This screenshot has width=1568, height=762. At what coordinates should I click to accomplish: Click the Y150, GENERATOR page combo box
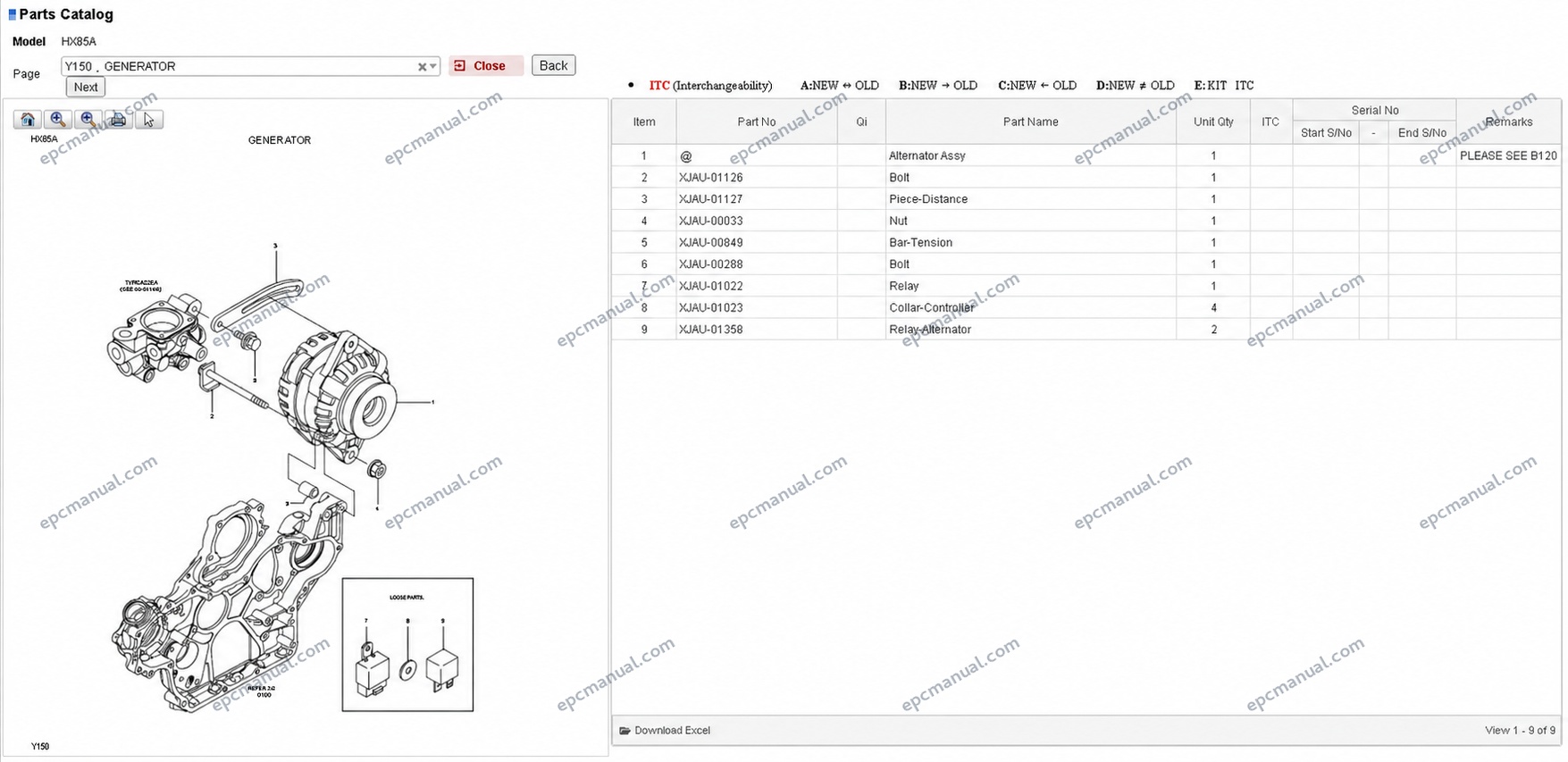coord(250,66)
